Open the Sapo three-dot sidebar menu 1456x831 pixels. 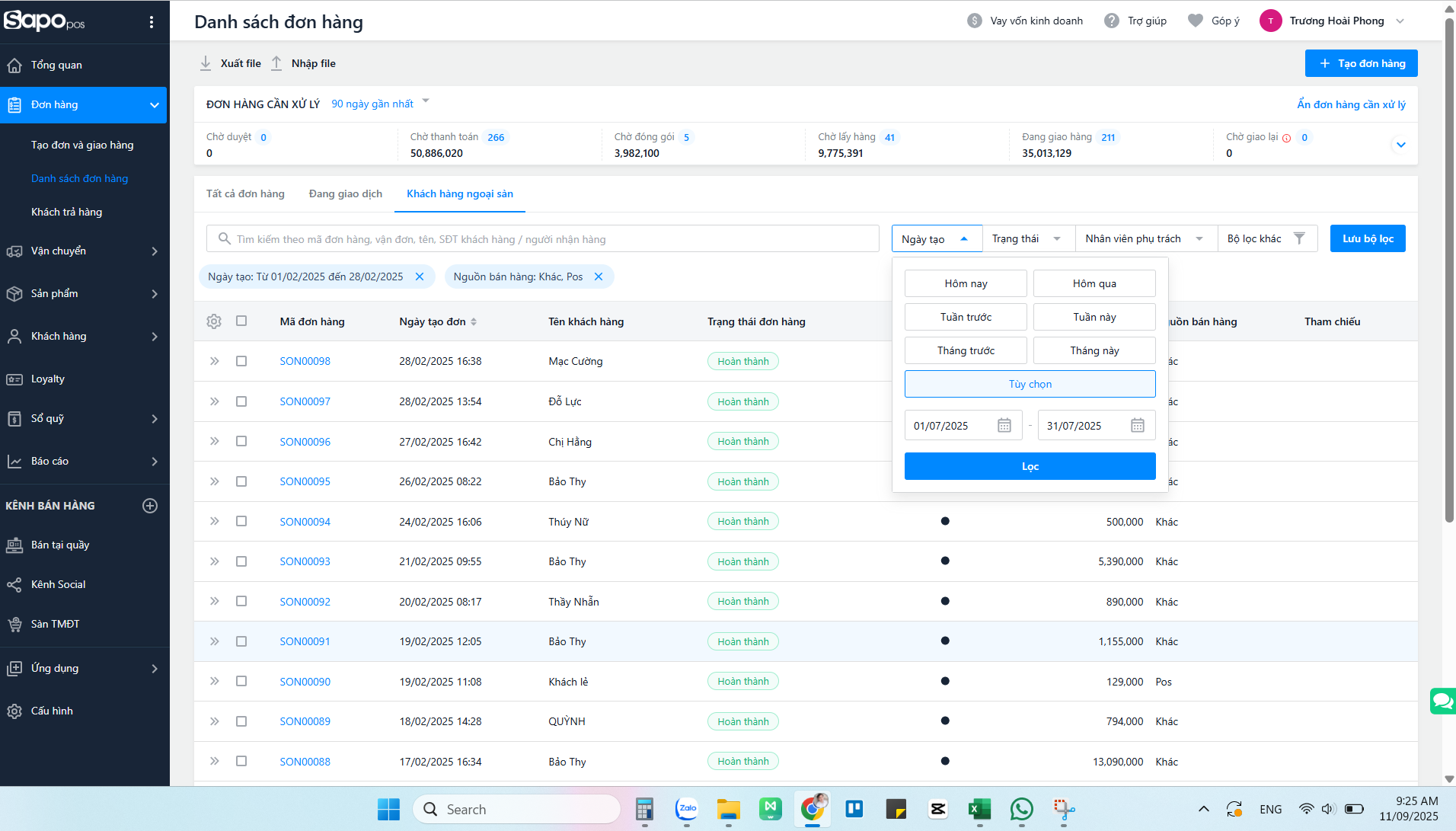(152, 22)
